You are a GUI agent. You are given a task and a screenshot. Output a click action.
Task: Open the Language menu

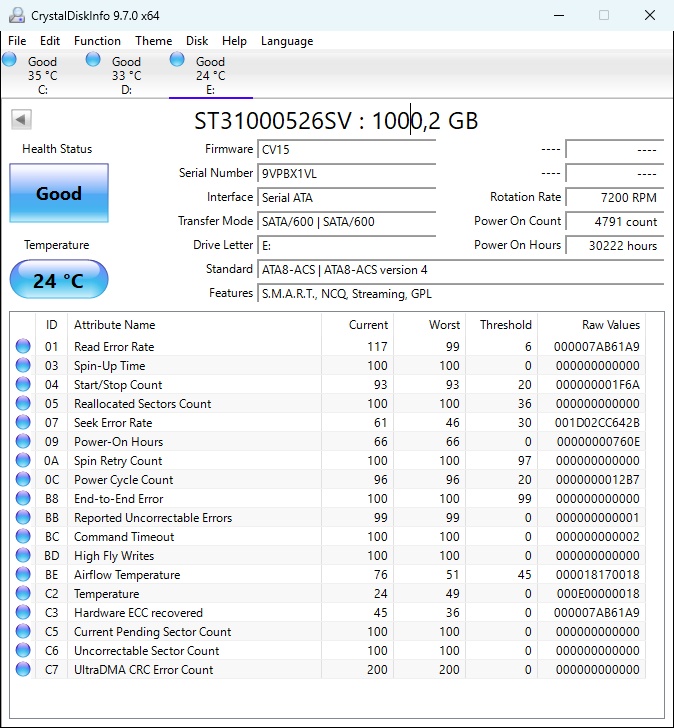click(287, 41)
